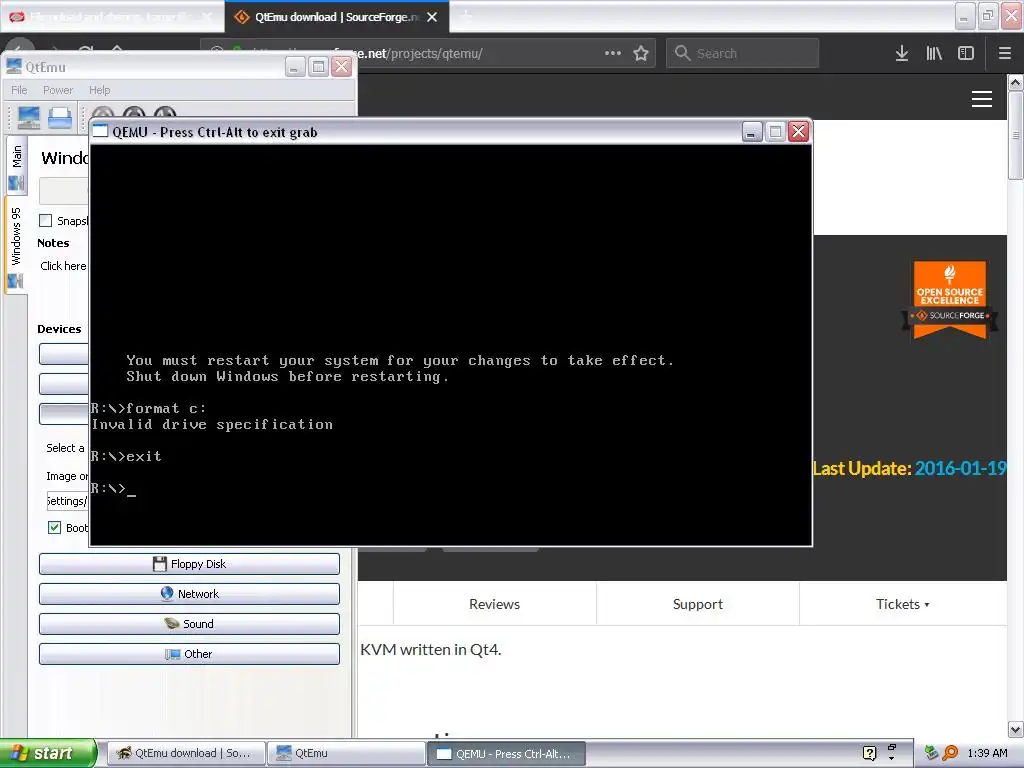This screenshot has width=1024, height=768.
Task: Maximize the QtEmu window
Action: click(x=318, y=67)
